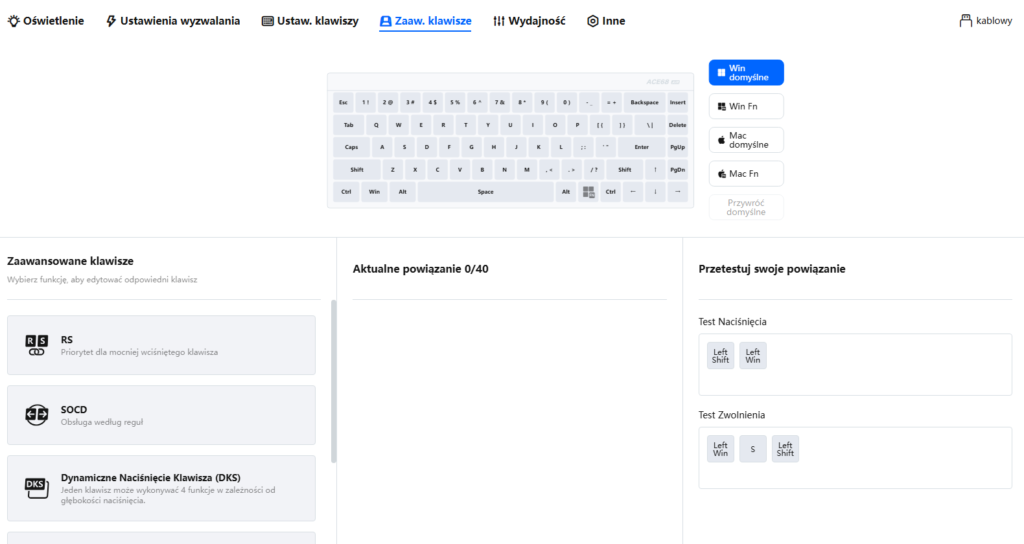Click the SOCD arrows icon

pyautogui.click(x=37, y=415)
